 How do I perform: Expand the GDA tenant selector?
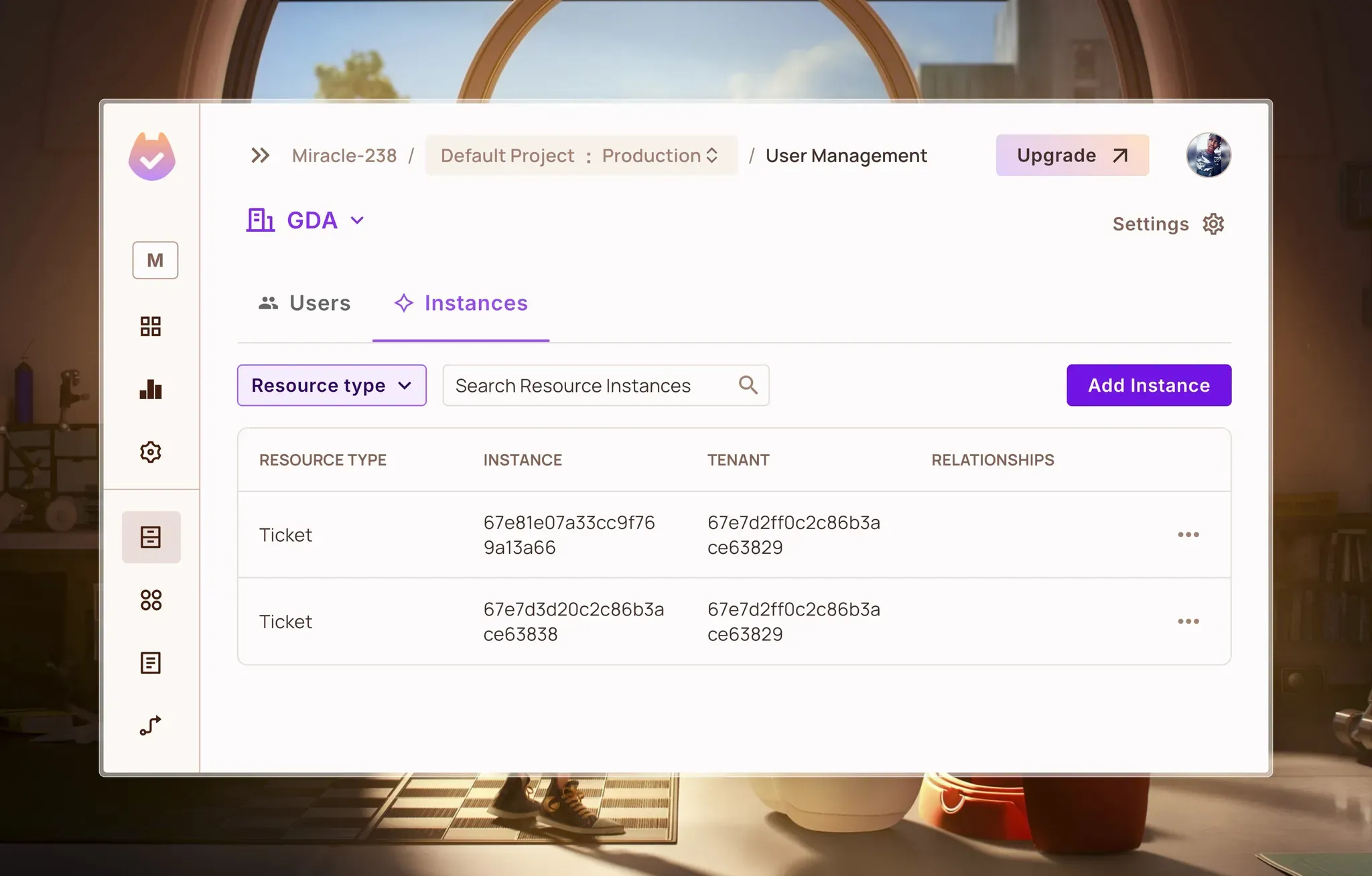pos(306,220)
